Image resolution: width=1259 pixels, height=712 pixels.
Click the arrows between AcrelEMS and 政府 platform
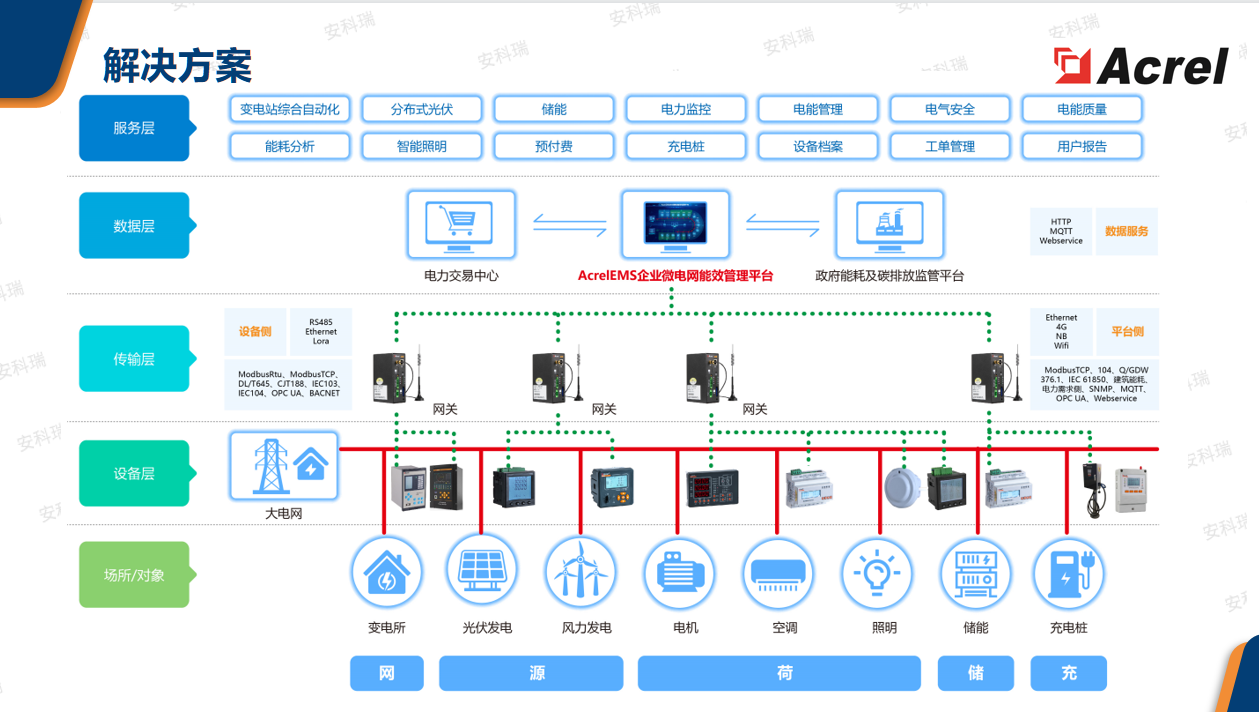782,225
